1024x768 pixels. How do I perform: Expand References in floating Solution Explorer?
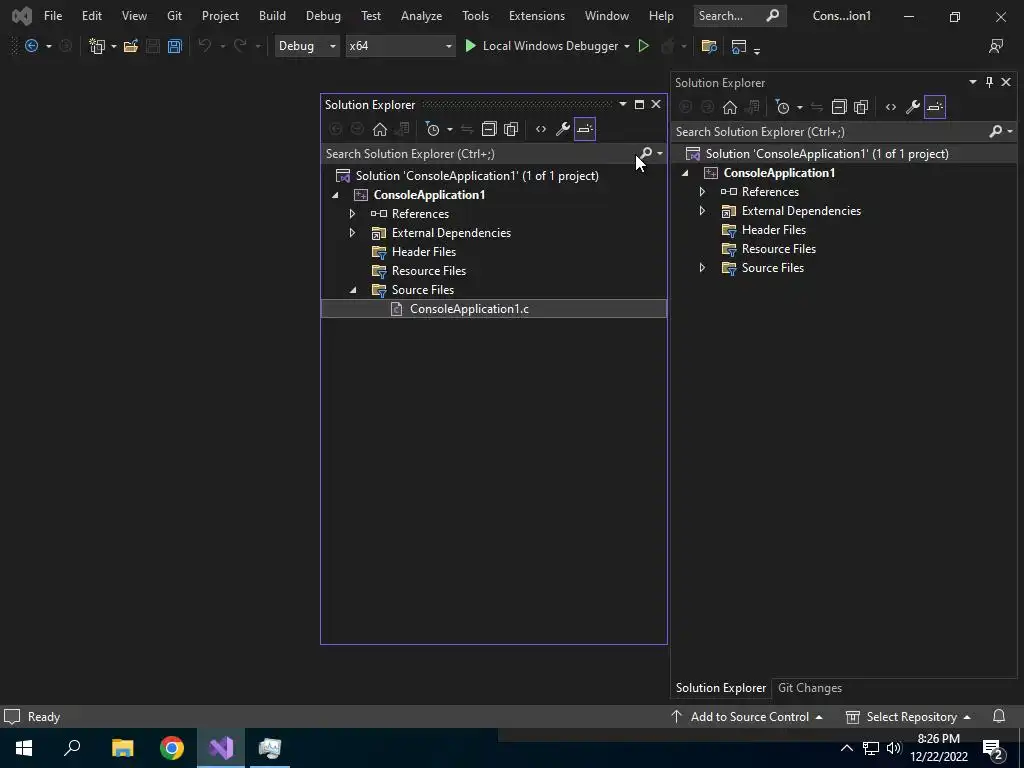click(x=353, y=214)
